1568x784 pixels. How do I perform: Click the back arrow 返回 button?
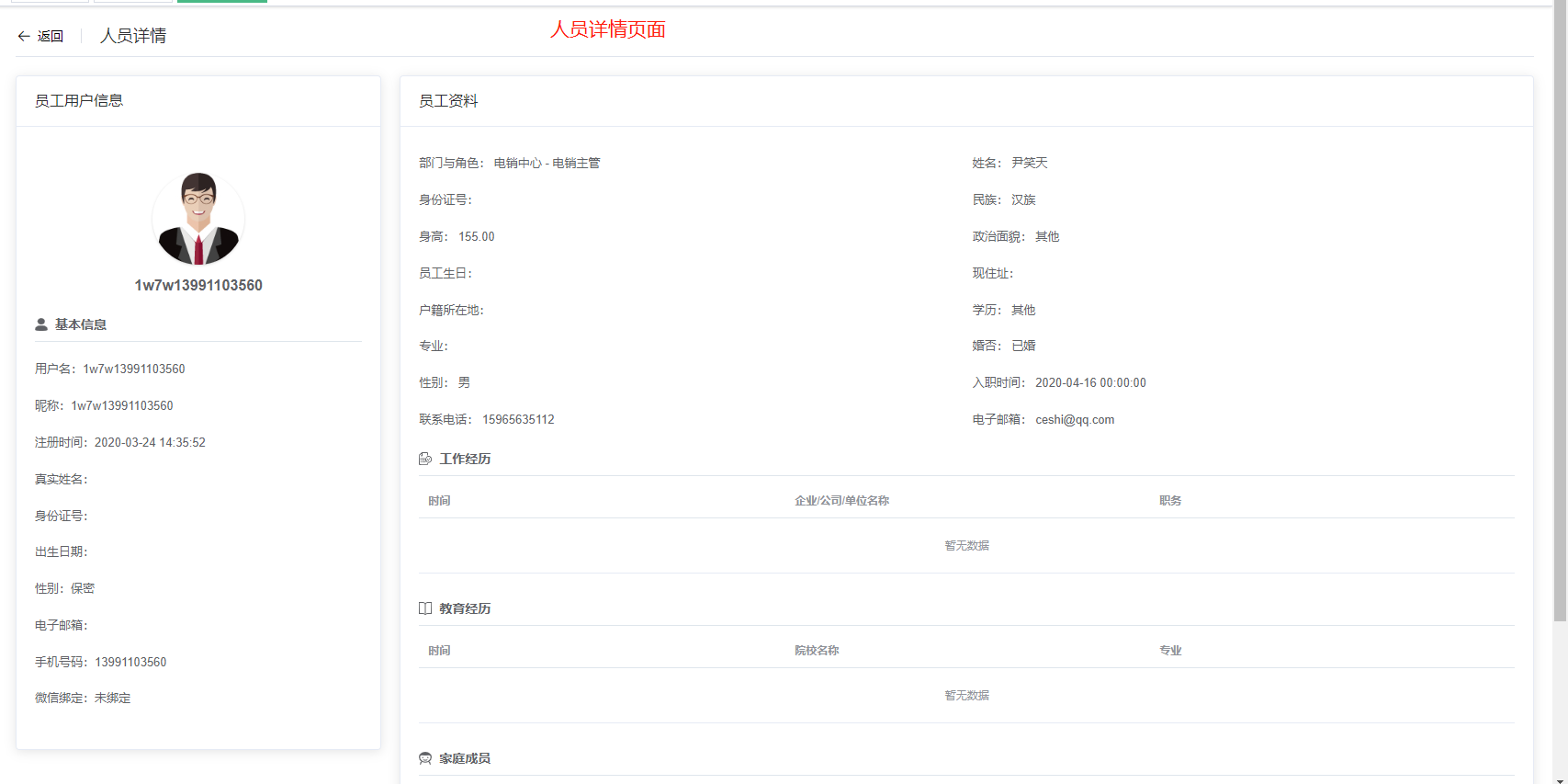tap(40, 36)
